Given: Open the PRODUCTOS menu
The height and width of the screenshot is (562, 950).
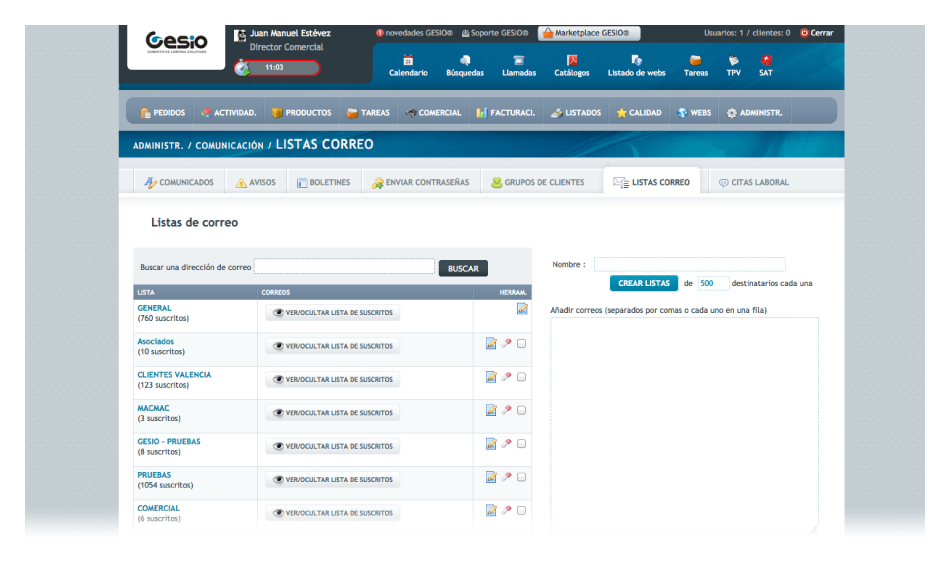Looking at the screenshot, I should [301, 113].
